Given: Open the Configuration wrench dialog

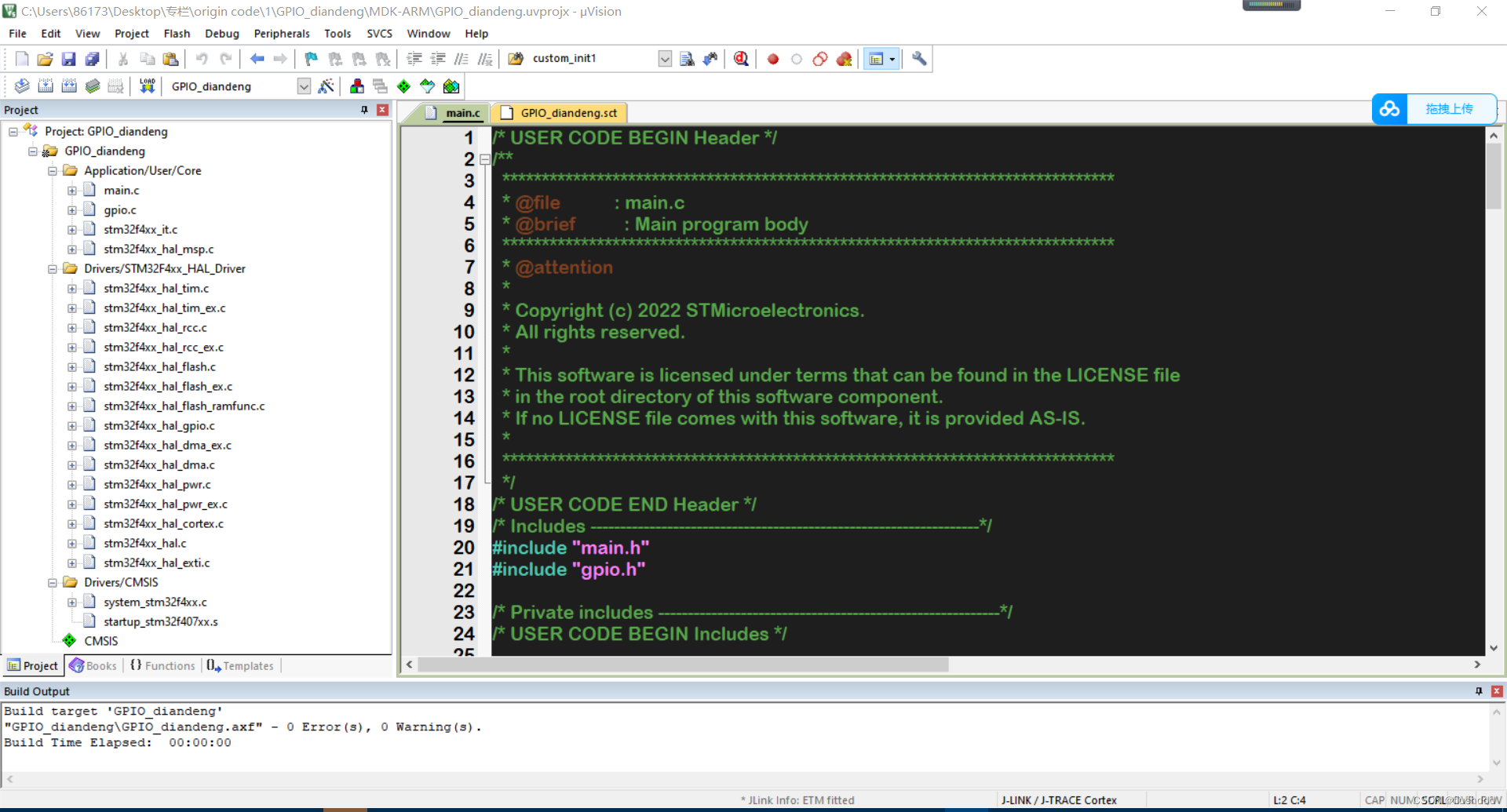Looking at the screenshot, I should click(x=918, y=59).
